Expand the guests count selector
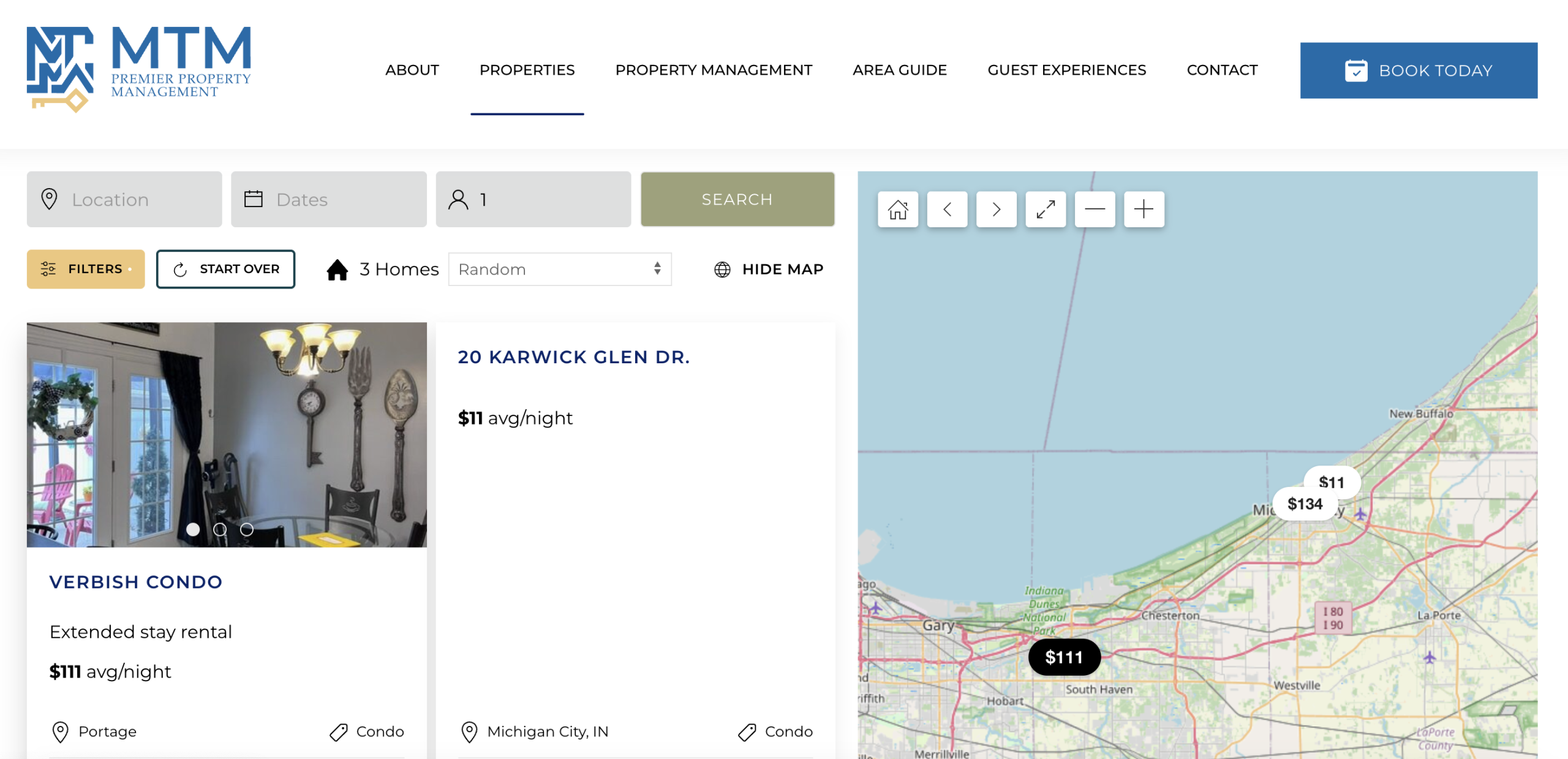This screenshot has height=759, width=1568. pyautogui.click(x=532, y=198)
